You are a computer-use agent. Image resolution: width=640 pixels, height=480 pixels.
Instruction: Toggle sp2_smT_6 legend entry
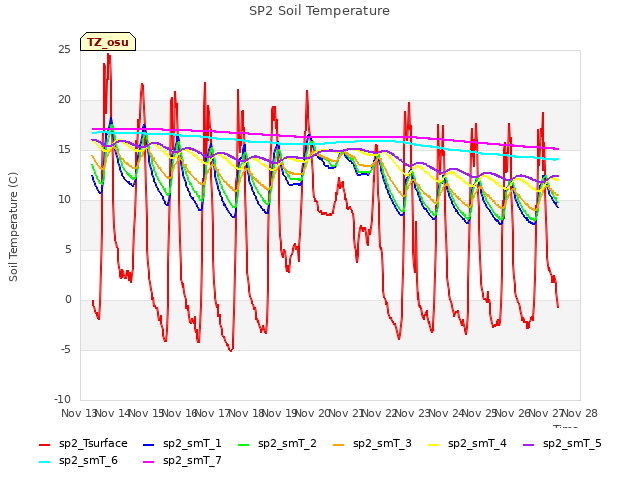coord(78,461)
